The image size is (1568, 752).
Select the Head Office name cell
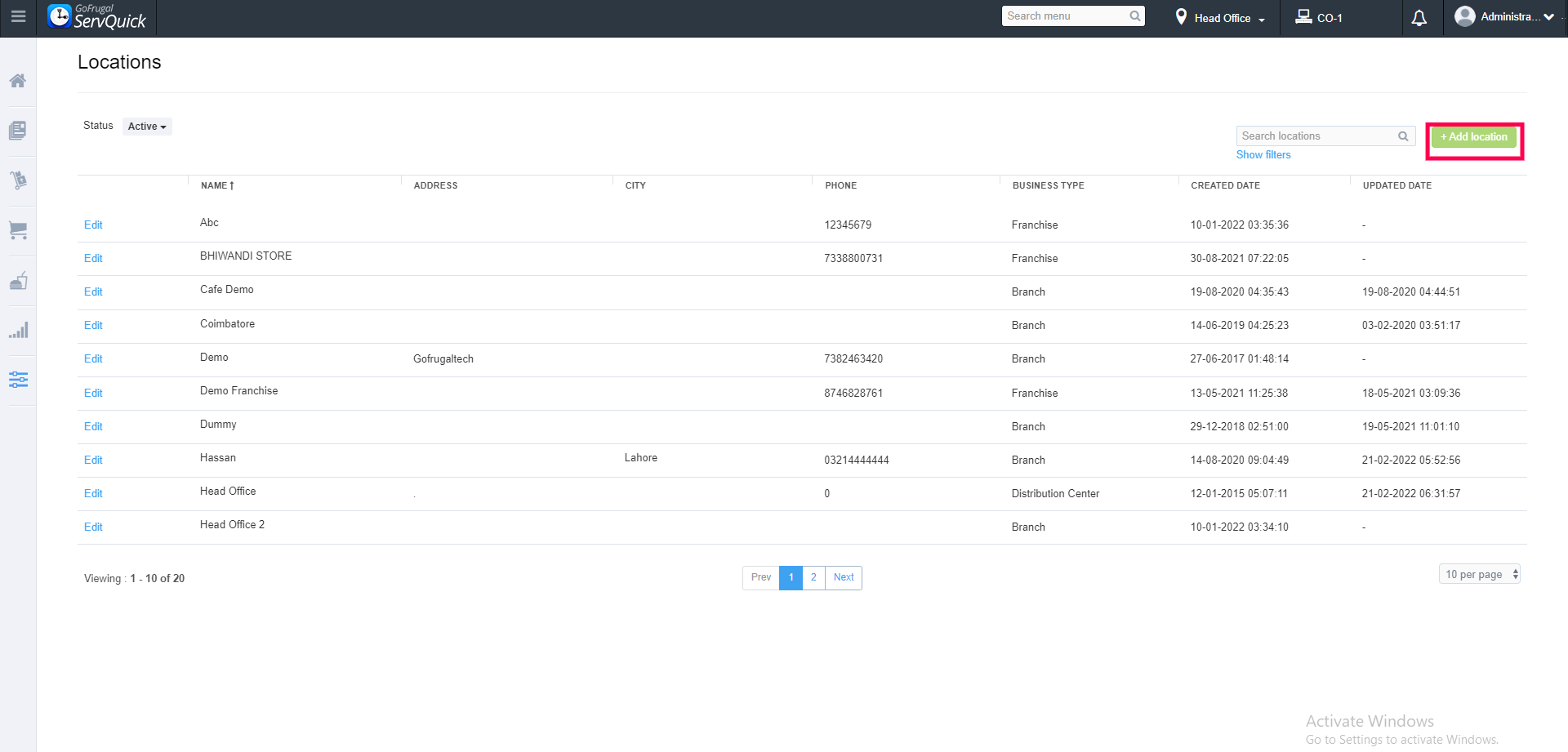click(228, 492)
